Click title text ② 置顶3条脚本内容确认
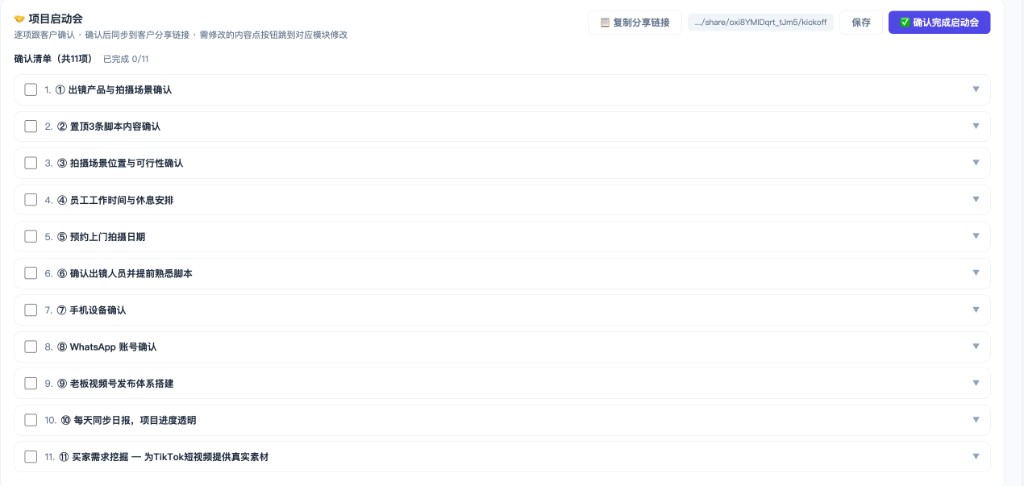Image resolution: width=1024 pixels, height=486 pixels. click(x=108, y=127)
